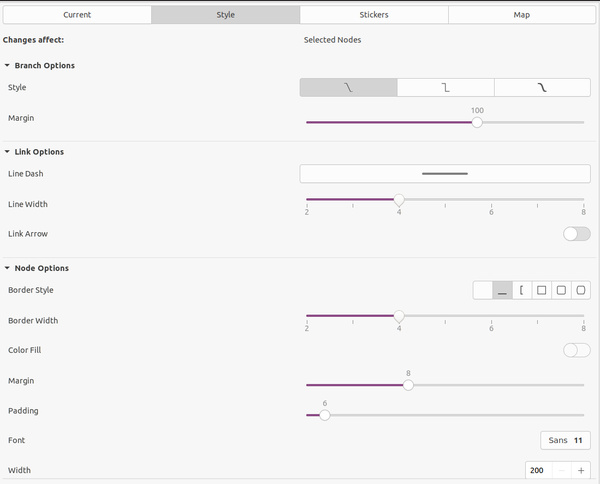Choose the squared rectangle border style
Viewport: 600px width, 484px height.
[541, 290]
